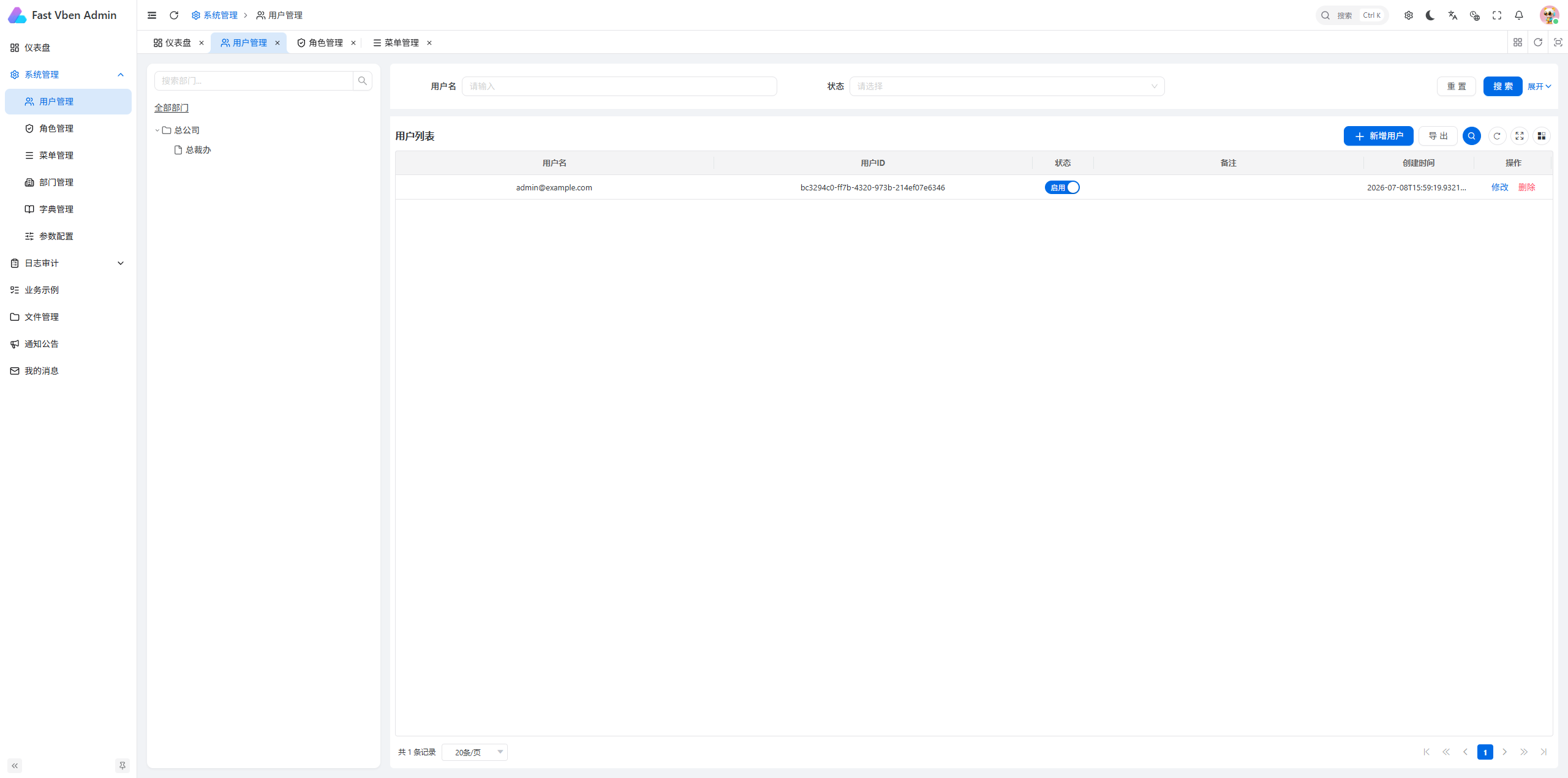Image resolution: width=1568 pixels, height=778 pixels.
Task: Open the user avatar menu
Action: point(1549,15)
